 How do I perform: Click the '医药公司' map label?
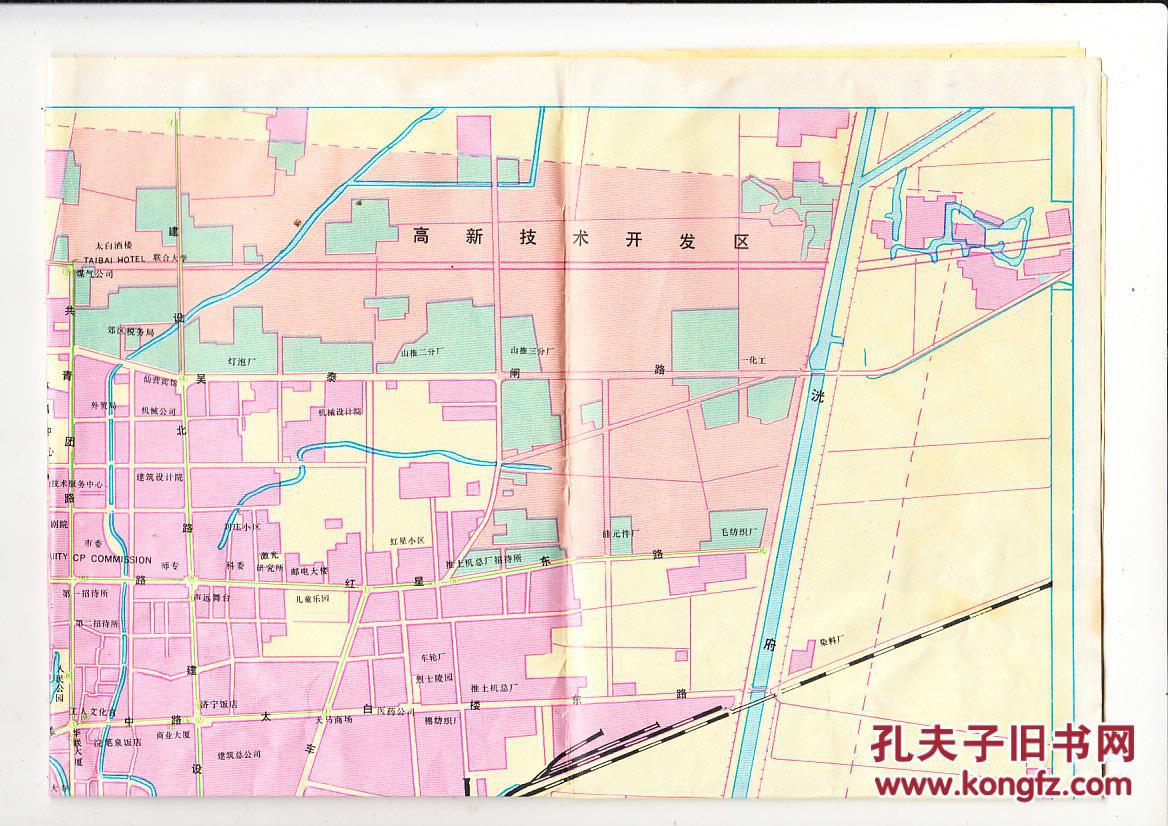pos(396,712)
